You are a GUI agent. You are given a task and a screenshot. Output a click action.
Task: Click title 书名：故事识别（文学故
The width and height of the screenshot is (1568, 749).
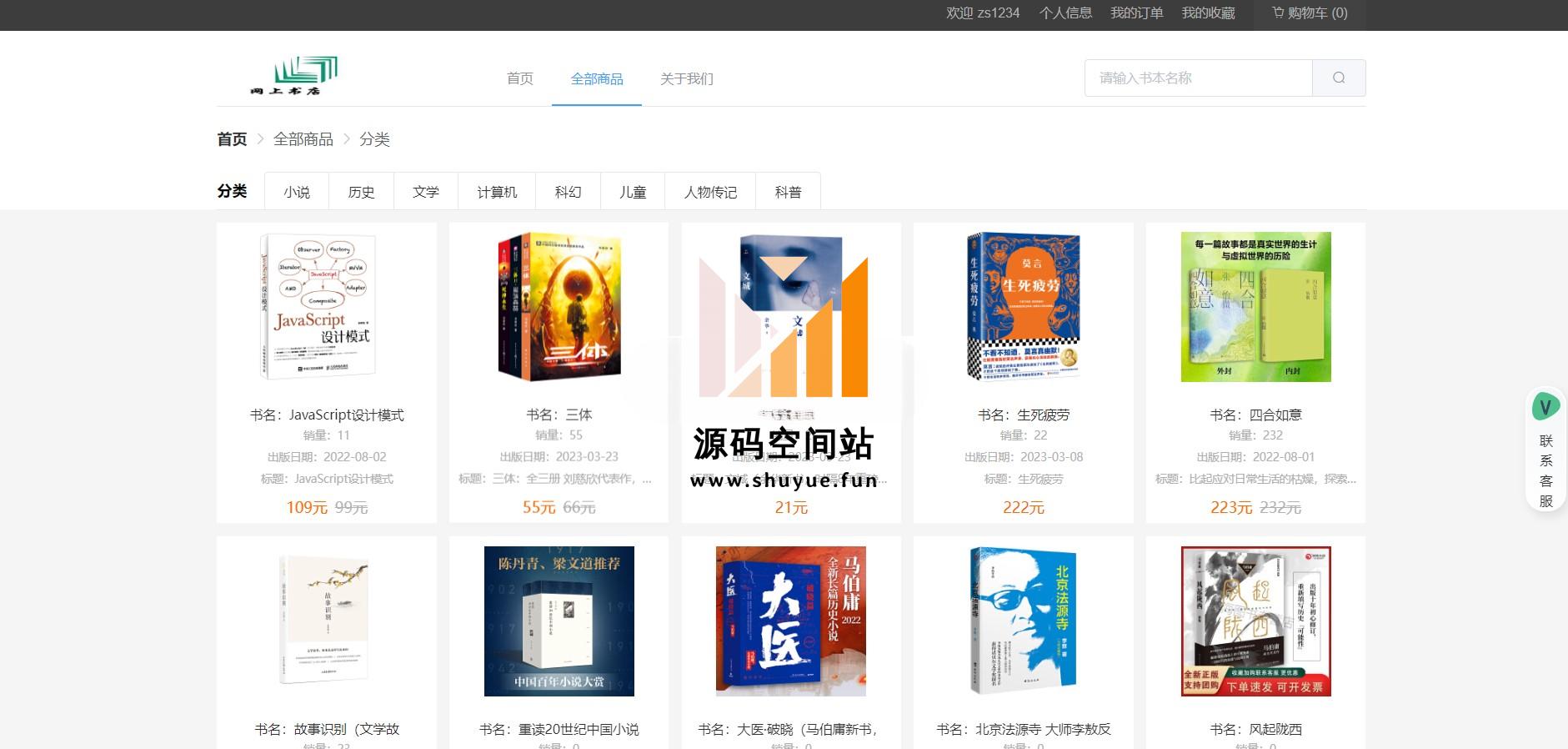click(327, 729)
